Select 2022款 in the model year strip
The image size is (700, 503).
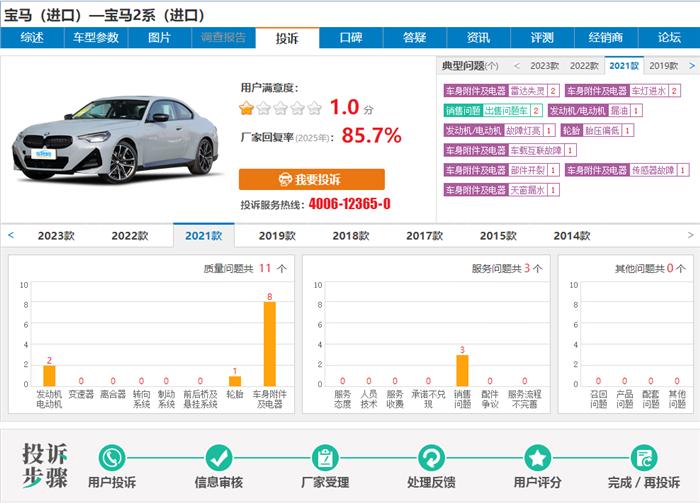[130, 236]
